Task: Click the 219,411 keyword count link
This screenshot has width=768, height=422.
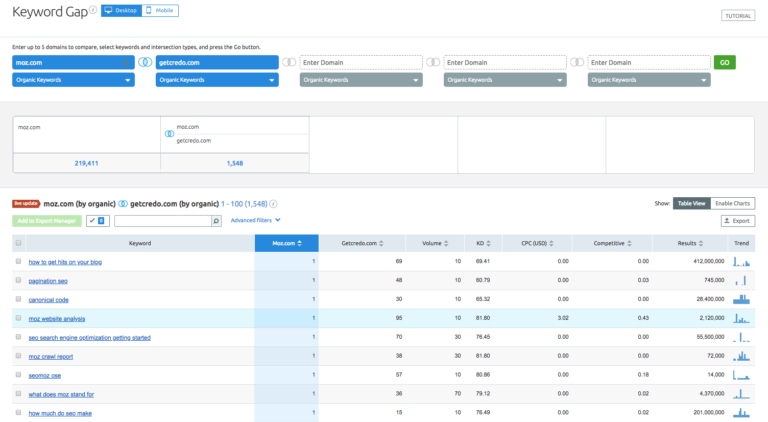Action: click(86, 163)
